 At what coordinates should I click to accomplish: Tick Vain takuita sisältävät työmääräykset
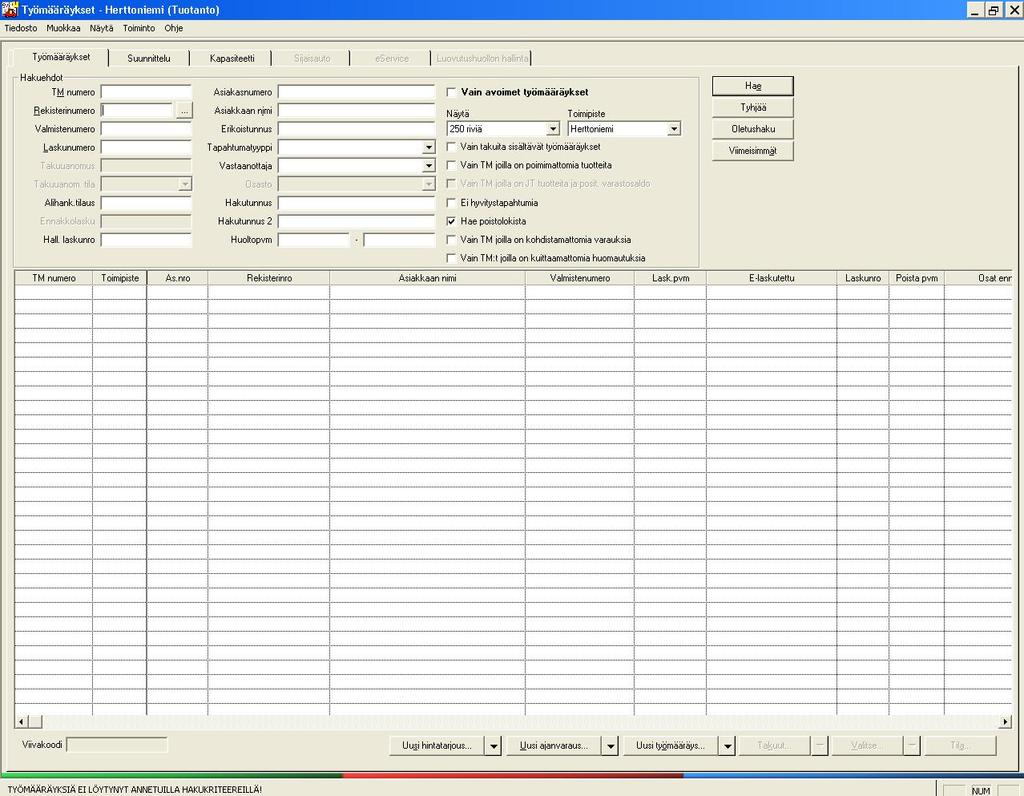[x=451, y=147]
